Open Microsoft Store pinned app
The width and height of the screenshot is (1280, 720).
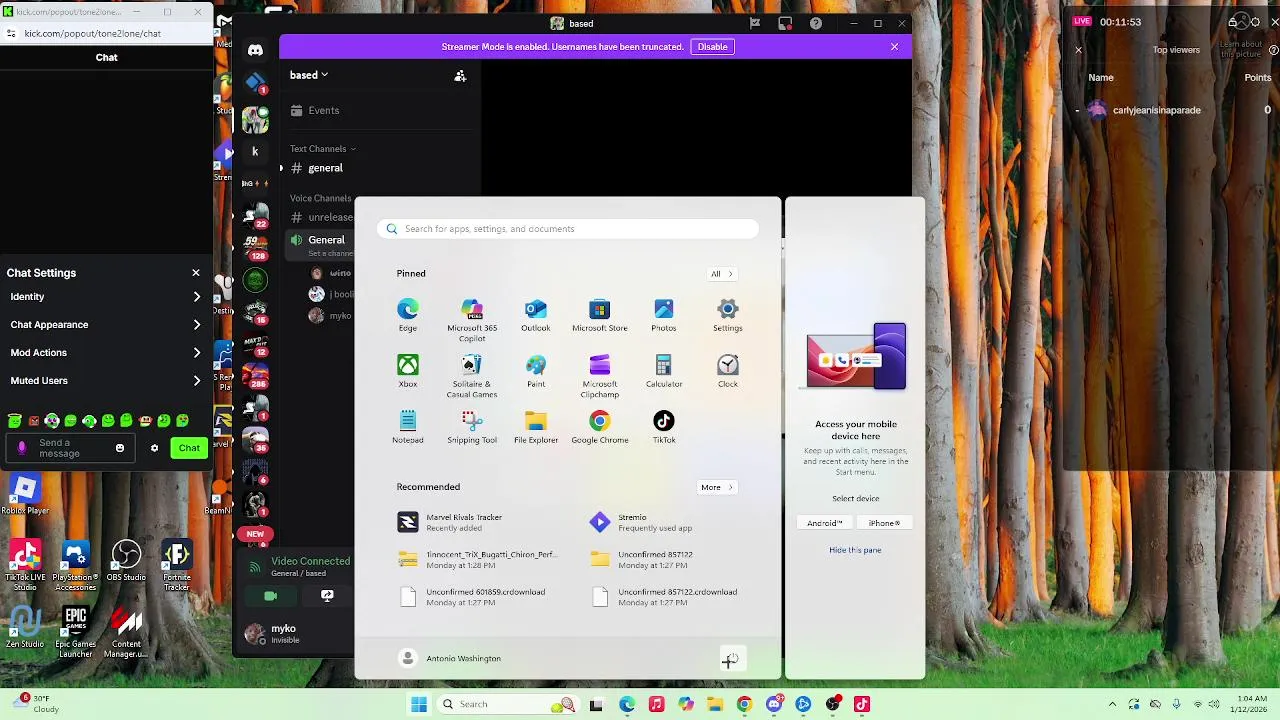tap(600, 315)
